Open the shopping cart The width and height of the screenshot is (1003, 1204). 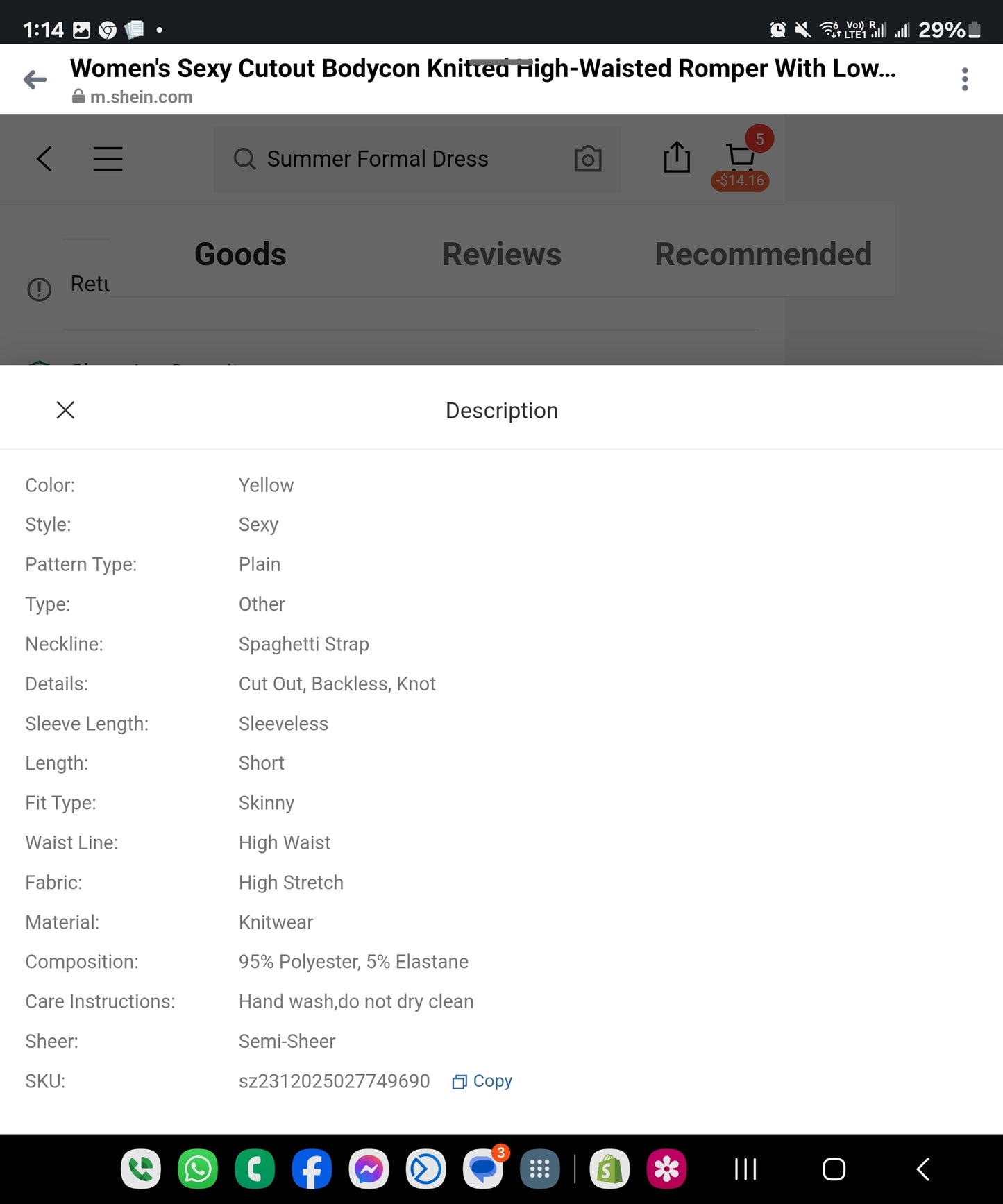[x=741, y=159]
